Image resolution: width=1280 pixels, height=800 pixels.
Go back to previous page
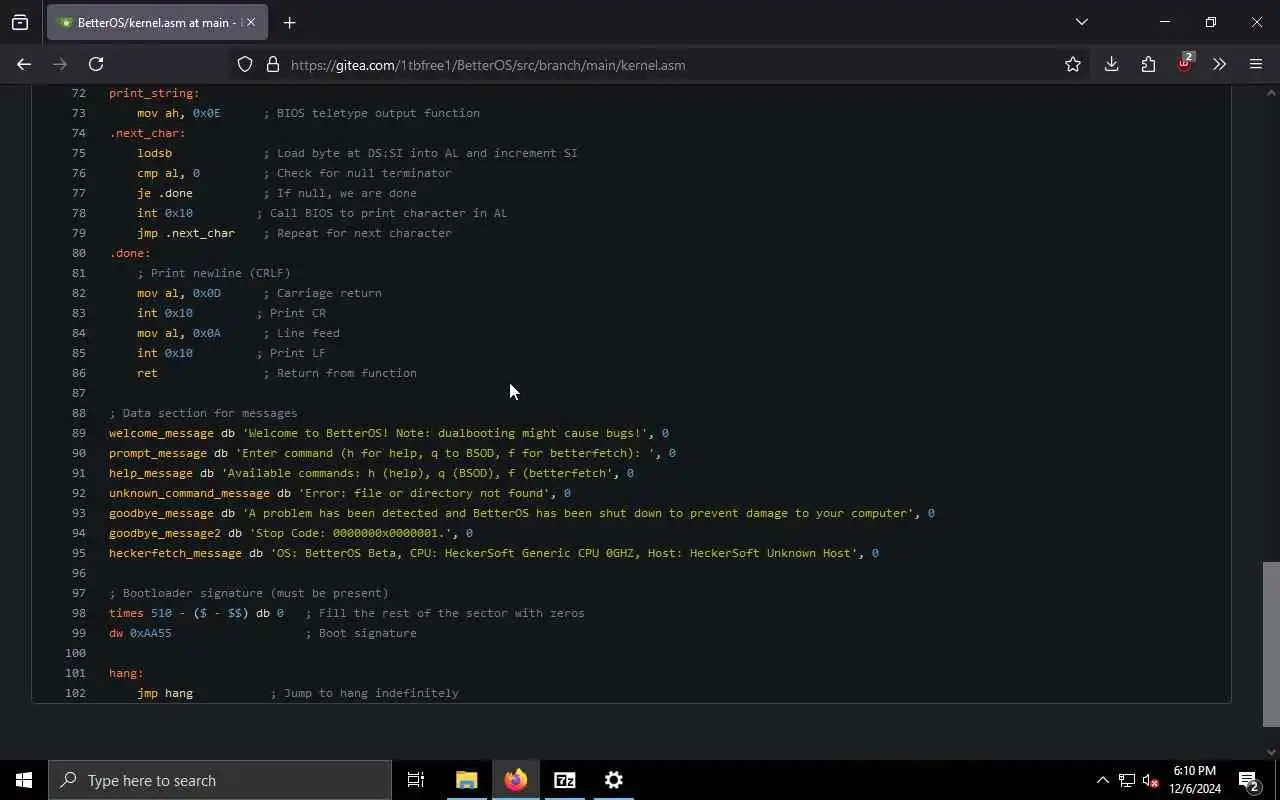[x=24, y=64]
